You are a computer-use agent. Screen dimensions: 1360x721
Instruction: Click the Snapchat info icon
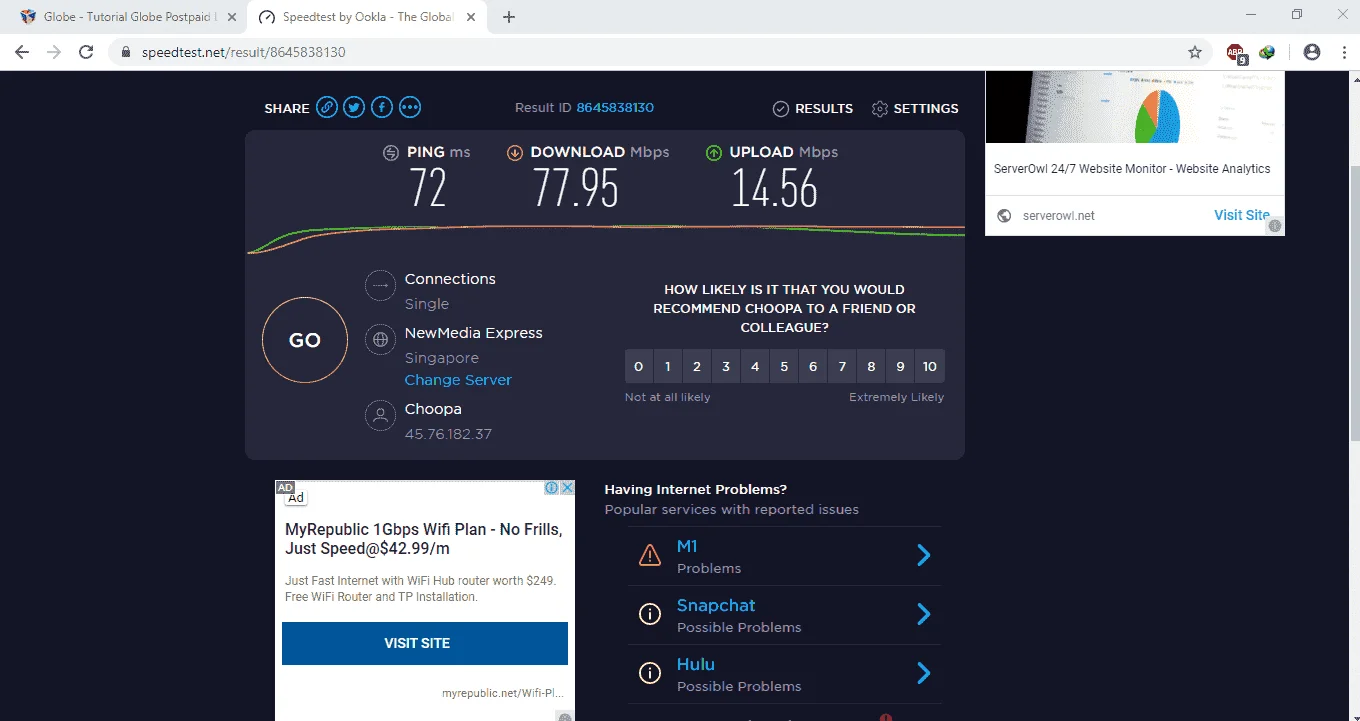coord(650,614)
